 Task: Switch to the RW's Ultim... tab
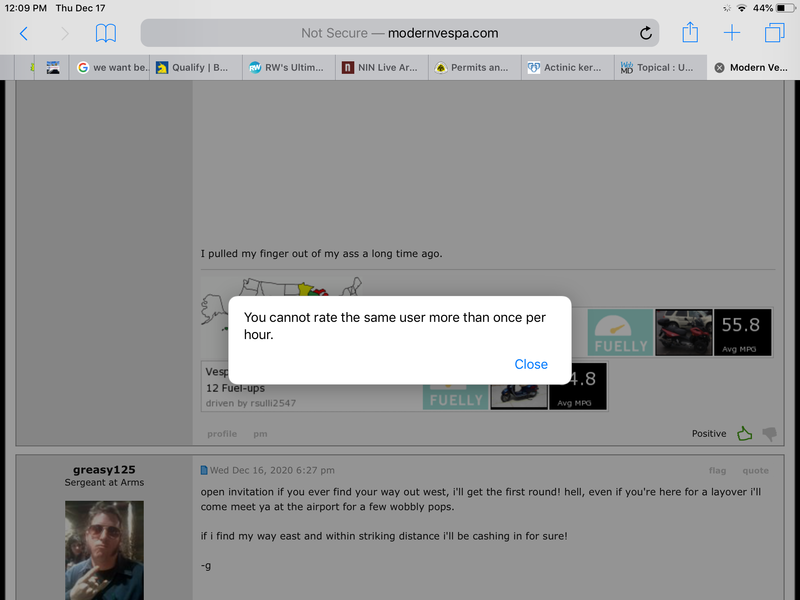(289, 67)
